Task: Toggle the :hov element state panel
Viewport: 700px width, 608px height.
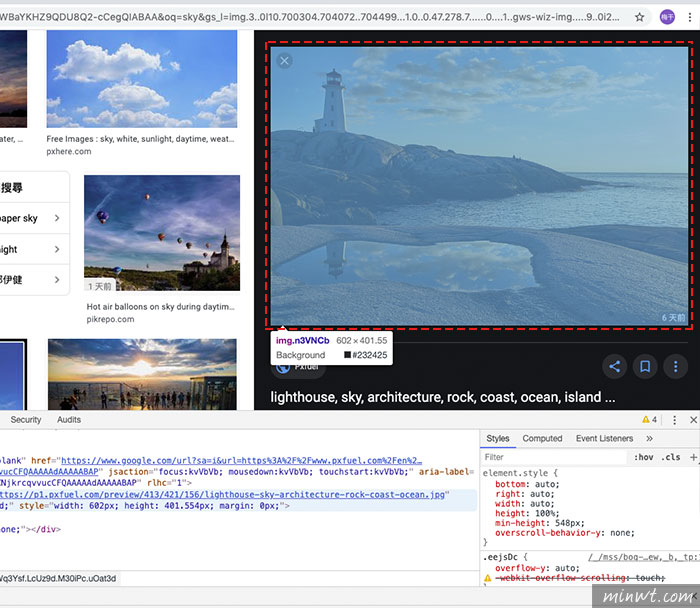Action: [643, 457]
